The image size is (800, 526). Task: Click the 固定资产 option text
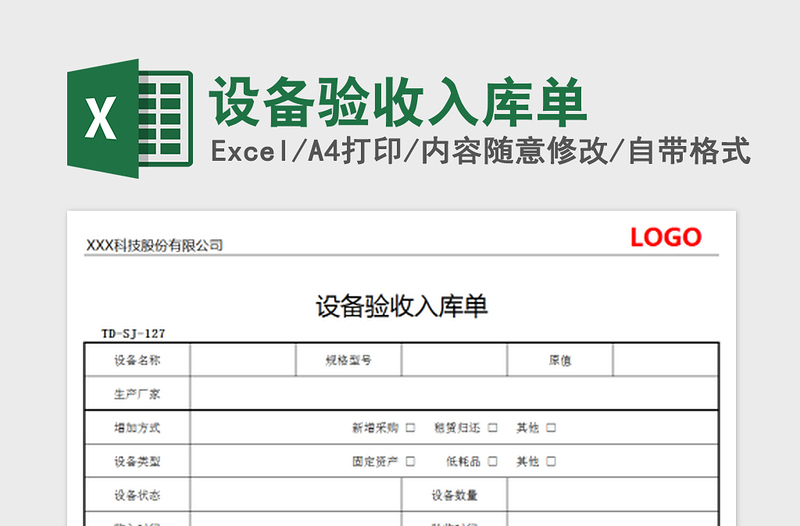[375, 461]
